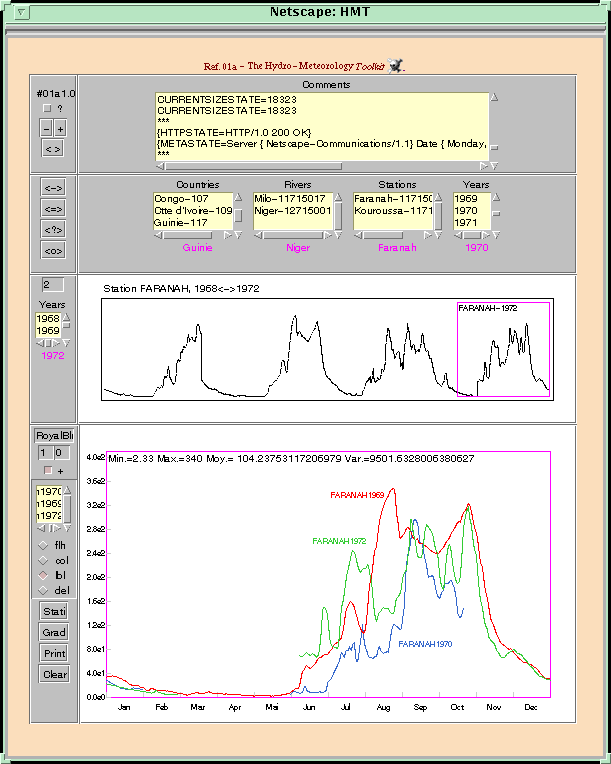Click the toolkit logo icon beside the title
The height and width of the screenshot is (764, 611).
tap(396, 66)
